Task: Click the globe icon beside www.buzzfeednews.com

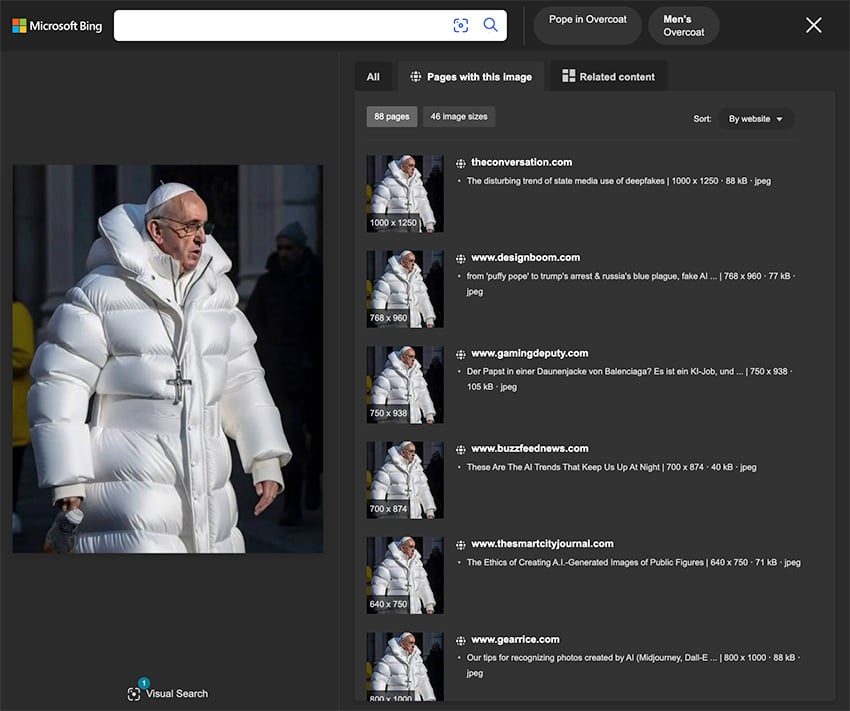Action: (x=458, y=449)
